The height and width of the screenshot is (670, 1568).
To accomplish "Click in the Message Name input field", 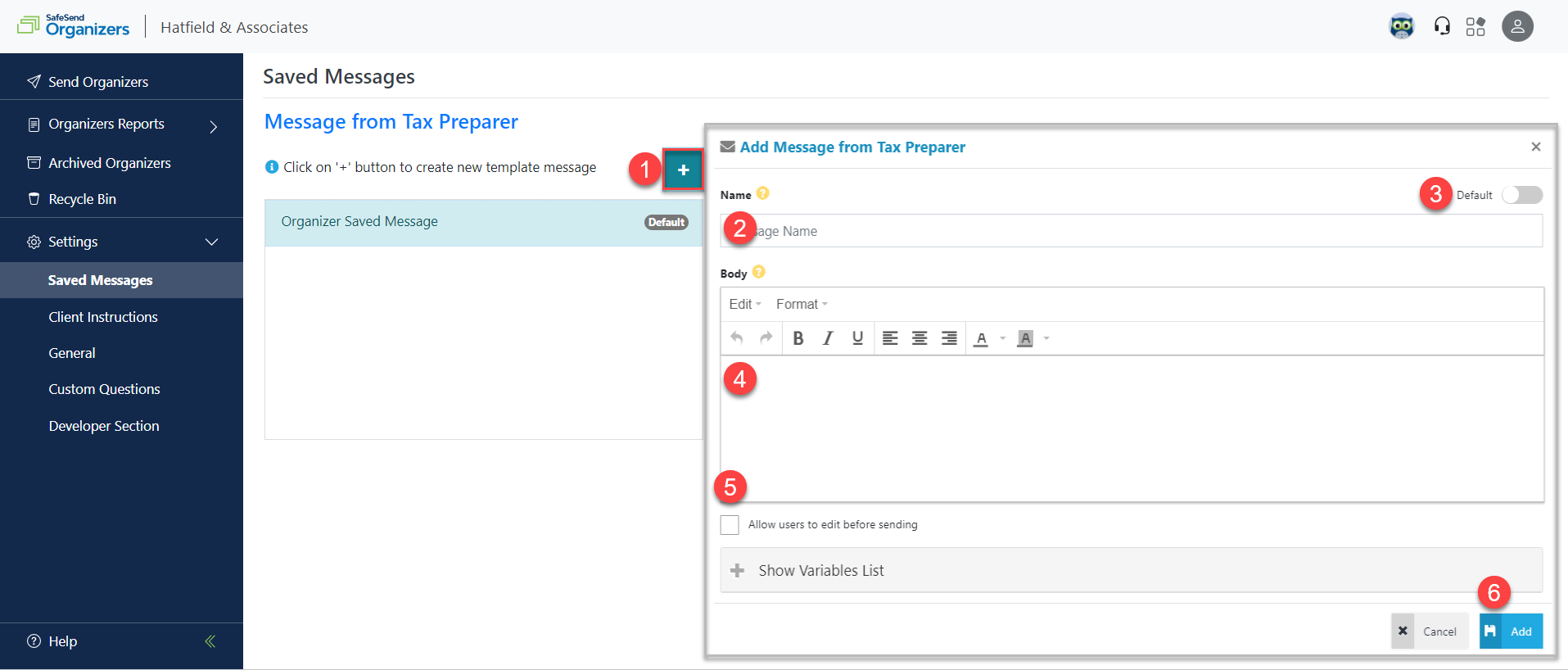I will [x=1132, y=231].
